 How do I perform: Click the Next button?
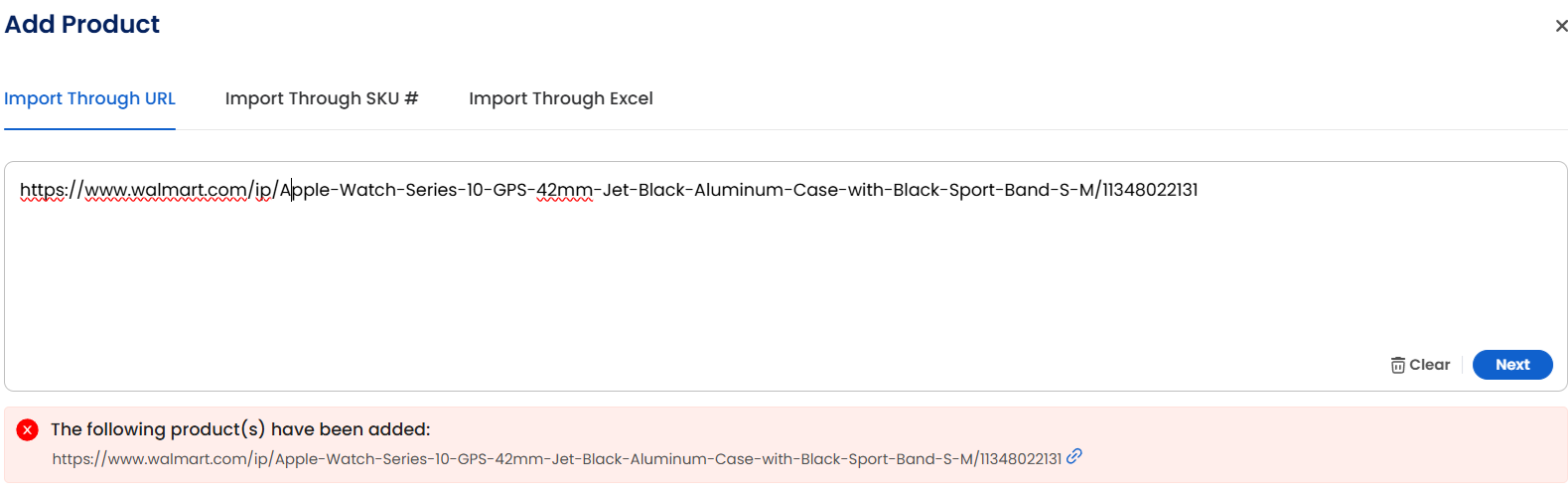point(1512,365)
